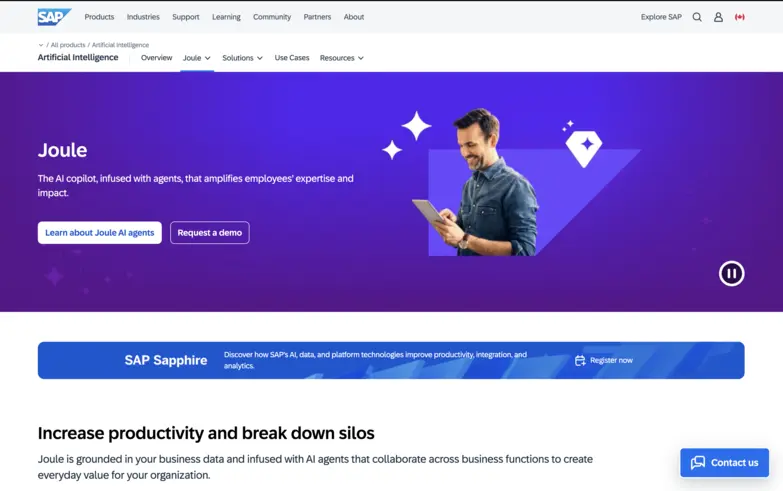Click the chat bubble icon in Contact us
783x491 pixels.
tap(698, 463)
